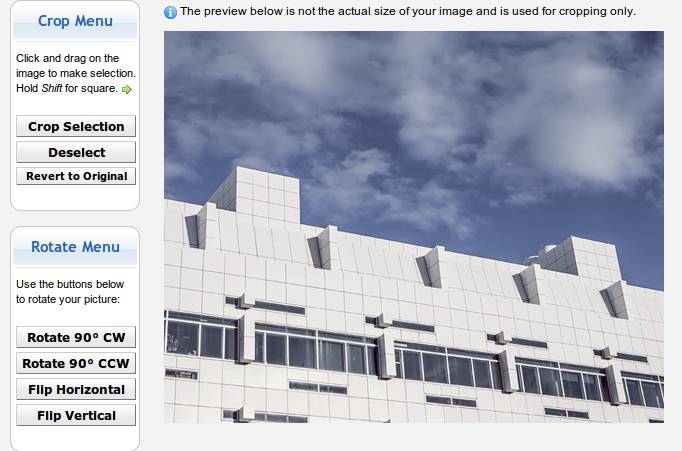The image size is (682, 451).
Task: Click the Deselect button
Action: click(76, 152)
